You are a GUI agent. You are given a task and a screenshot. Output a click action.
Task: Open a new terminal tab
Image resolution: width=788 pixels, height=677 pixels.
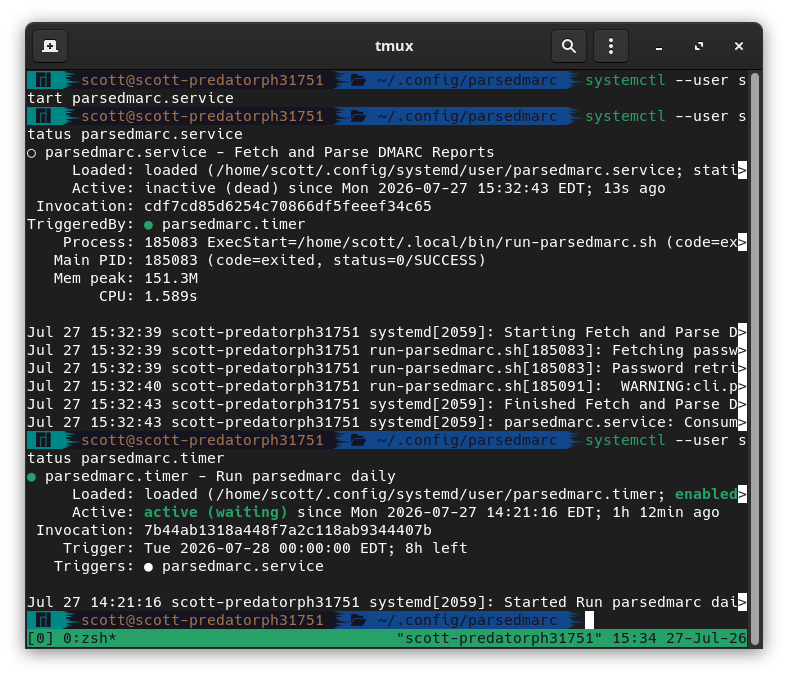coord(50,46)
